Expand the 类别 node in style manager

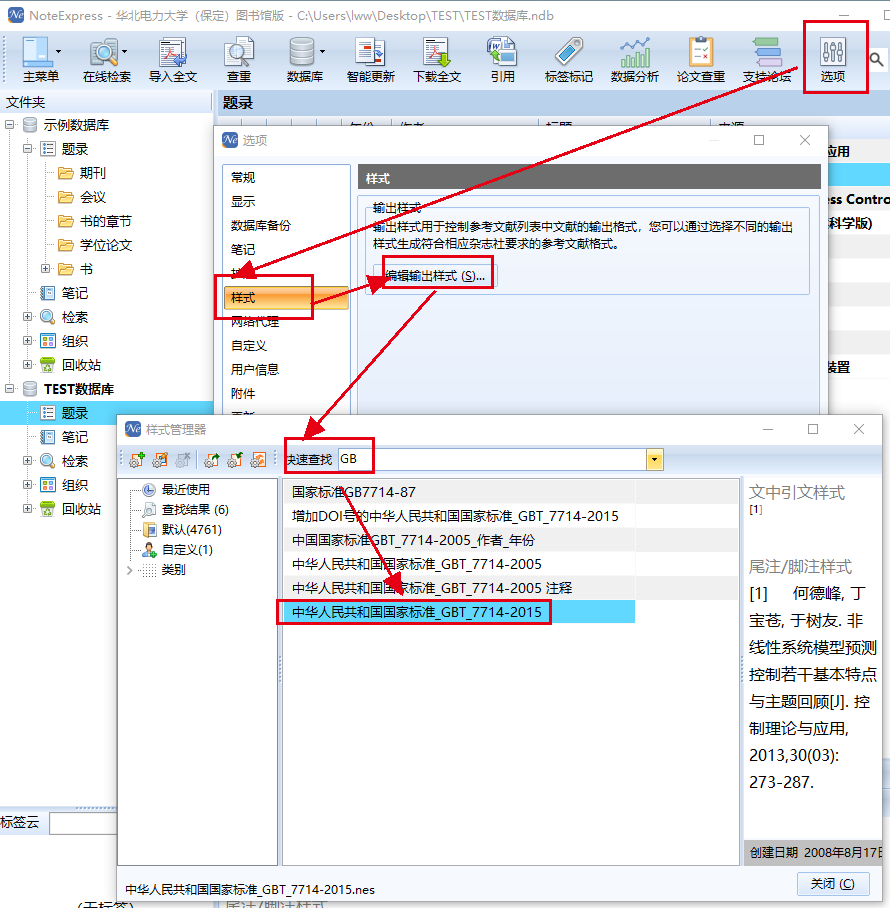pos(130,570)
